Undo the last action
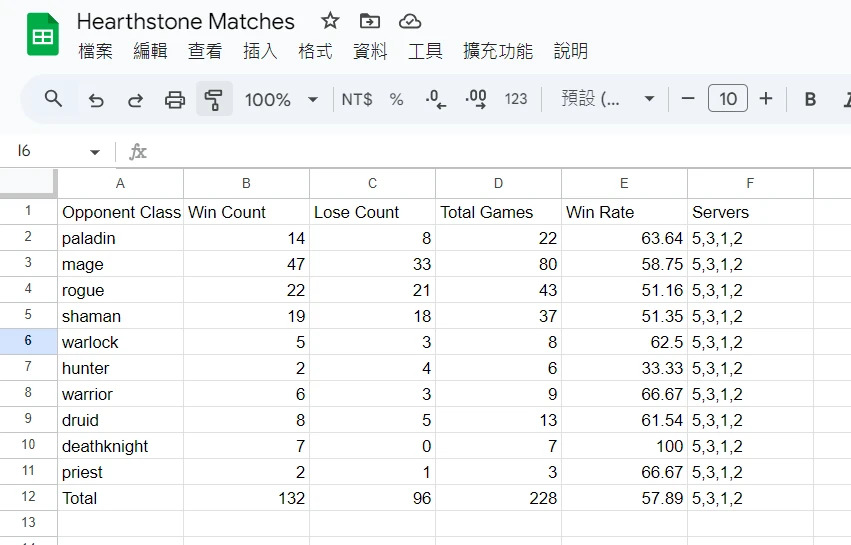Screen dimensions: 851x545 [96, 99]
